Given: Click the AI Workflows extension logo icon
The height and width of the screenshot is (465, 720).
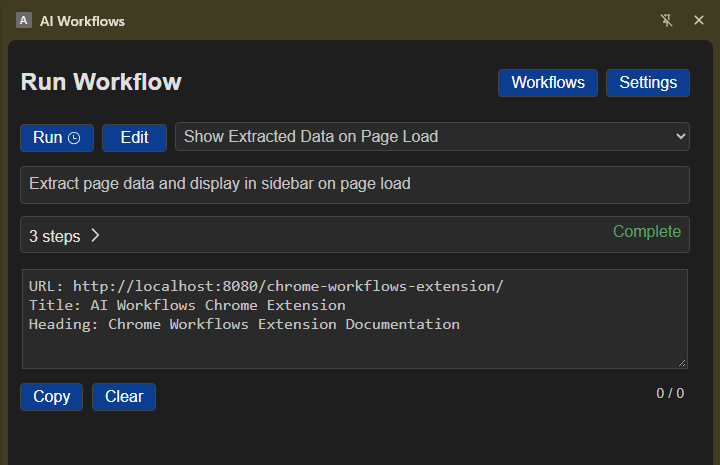Looking at the screenshot, I should 24,20.
